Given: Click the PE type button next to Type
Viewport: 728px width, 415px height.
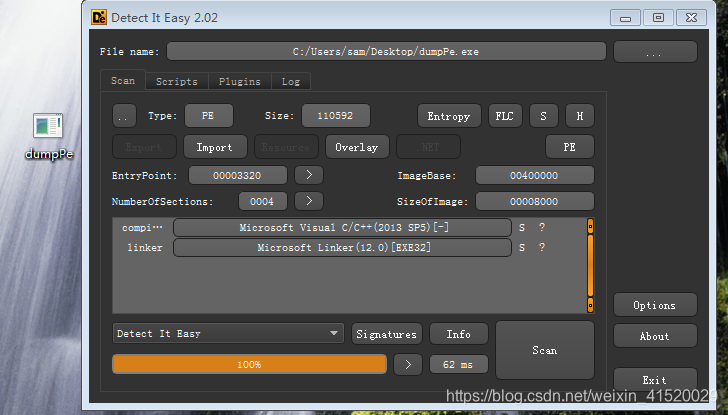Looking at the screenshot, I should point(209,116).
